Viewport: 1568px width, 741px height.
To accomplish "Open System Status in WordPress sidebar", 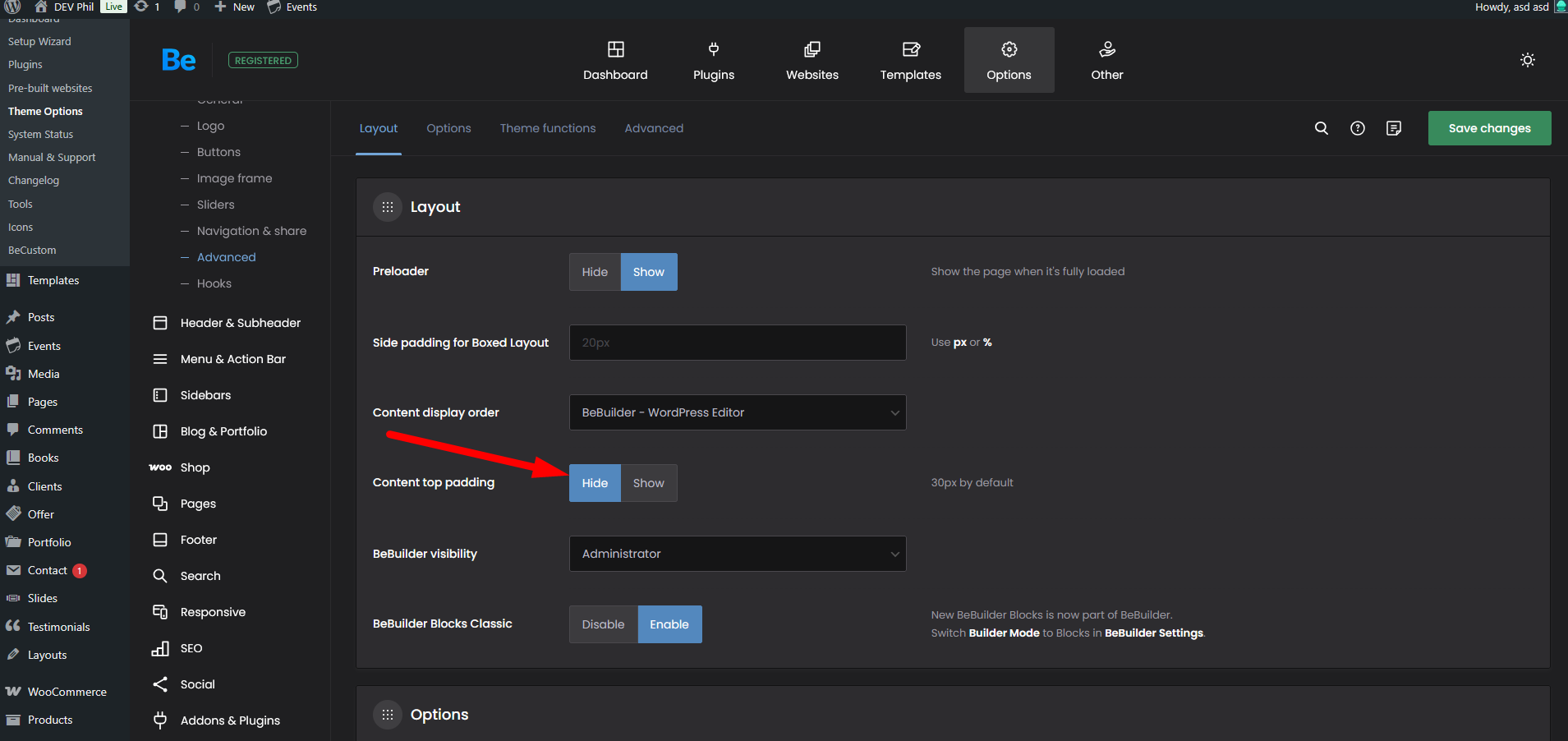I will coord(40,134).
